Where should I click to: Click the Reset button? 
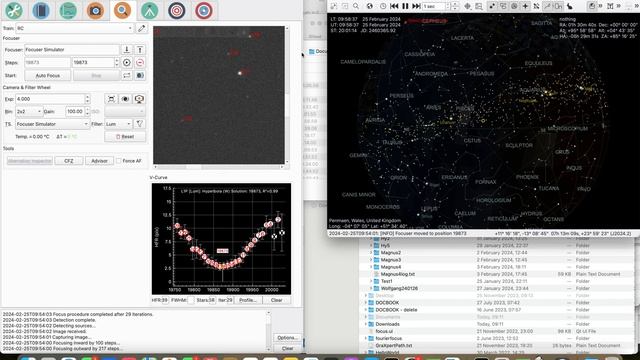click(x=125, y=136)
